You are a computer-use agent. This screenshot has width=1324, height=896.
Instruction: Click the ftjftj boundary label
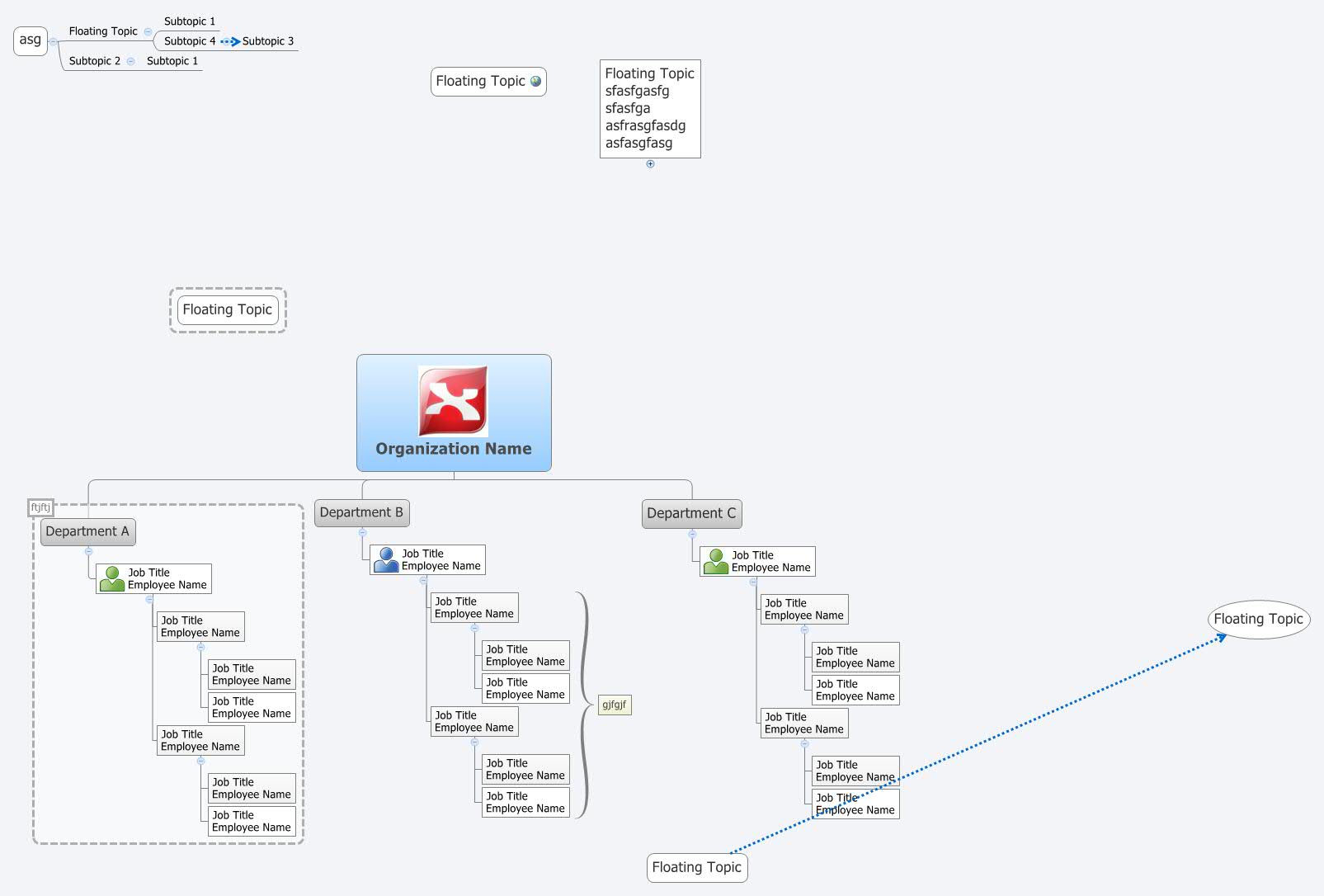40,507
